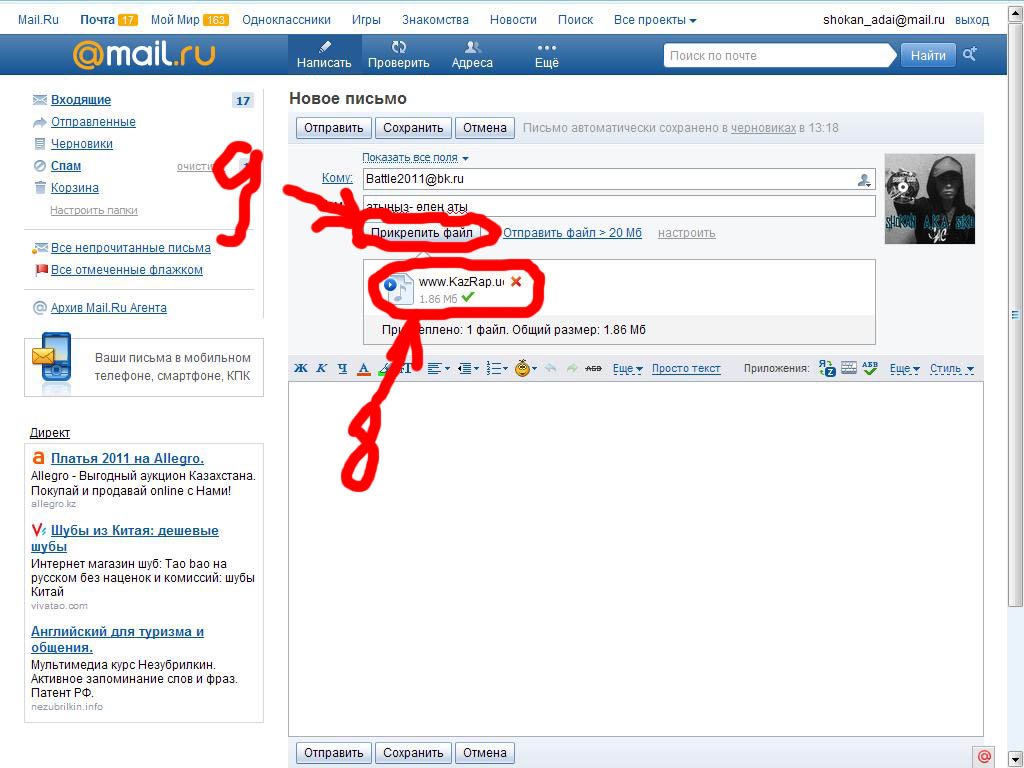The width and height of the screenshot is (1024, 768).
Task: Open the smiley emoticon picker
Action: click(526, 368)
